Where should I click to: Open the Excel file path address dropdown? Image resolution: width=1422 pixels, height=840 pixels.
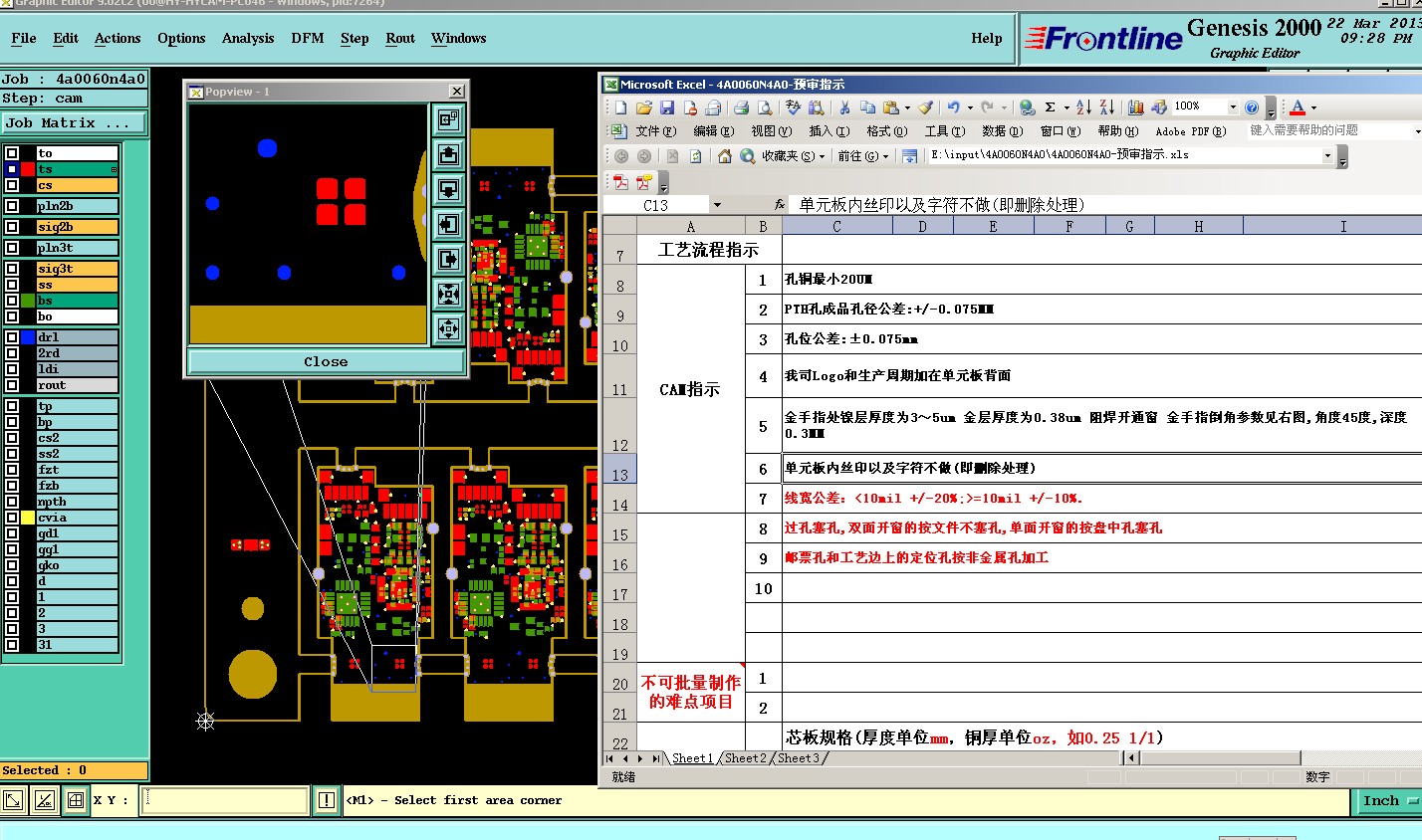(1327, 156)
